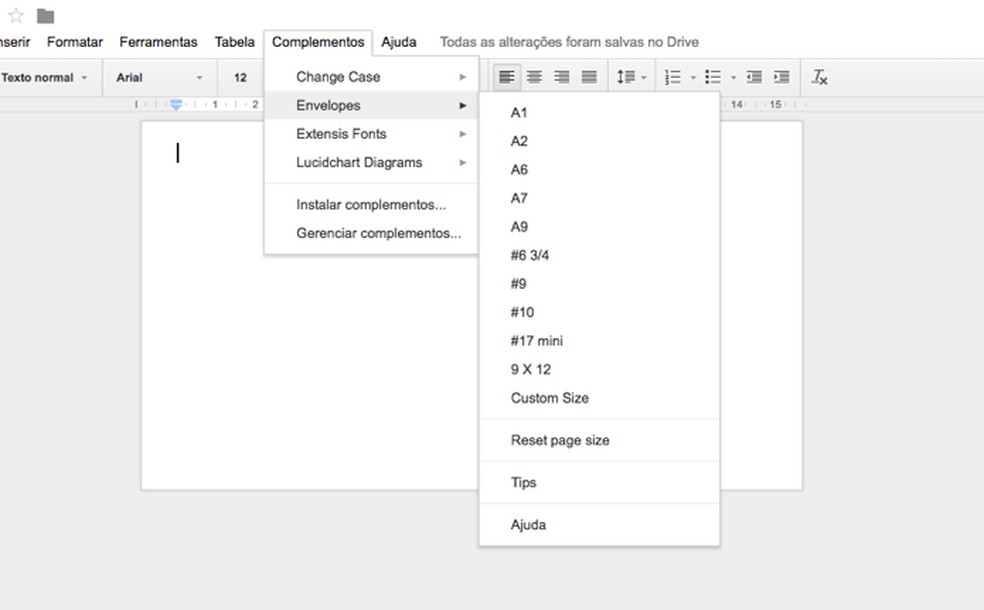Clear formatting with the Tx icon
Image resolution: width=984 pixels, height=610 pixels.
click(x=819, y=77)
